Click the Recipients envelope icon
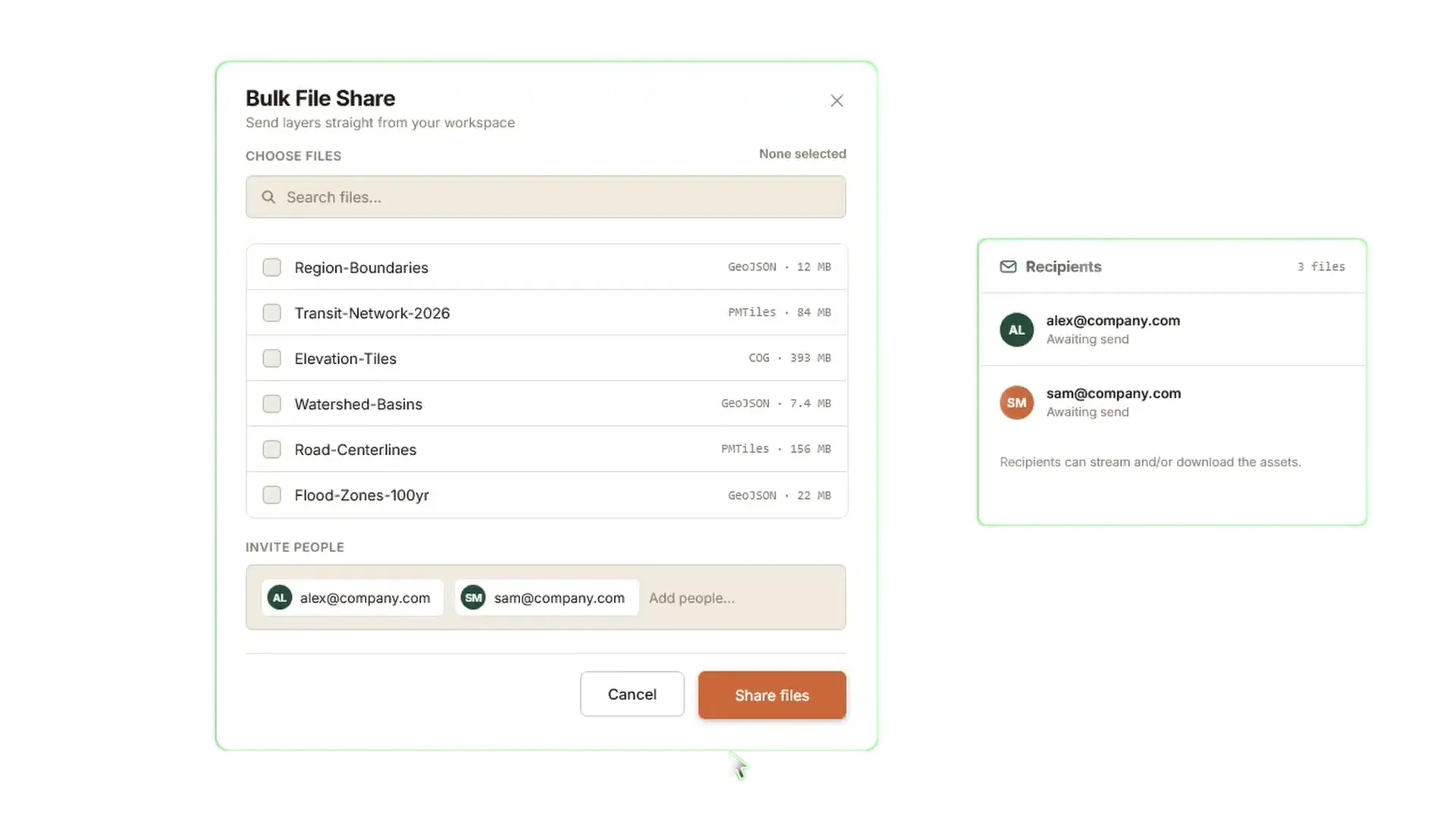 pos(1008,267)
